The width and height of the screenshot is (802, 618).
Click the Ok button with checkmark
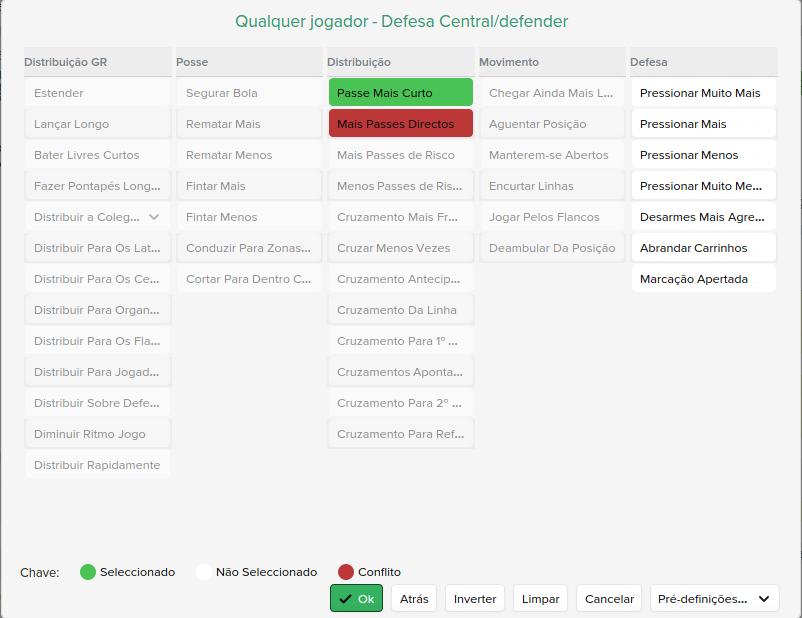[x=356, y=598]
